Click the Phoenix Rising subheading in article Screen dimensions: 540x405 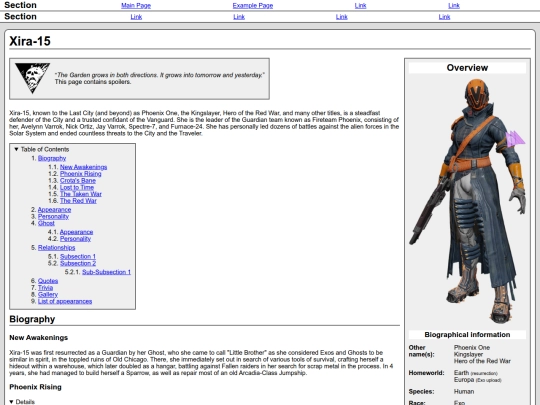35,387
